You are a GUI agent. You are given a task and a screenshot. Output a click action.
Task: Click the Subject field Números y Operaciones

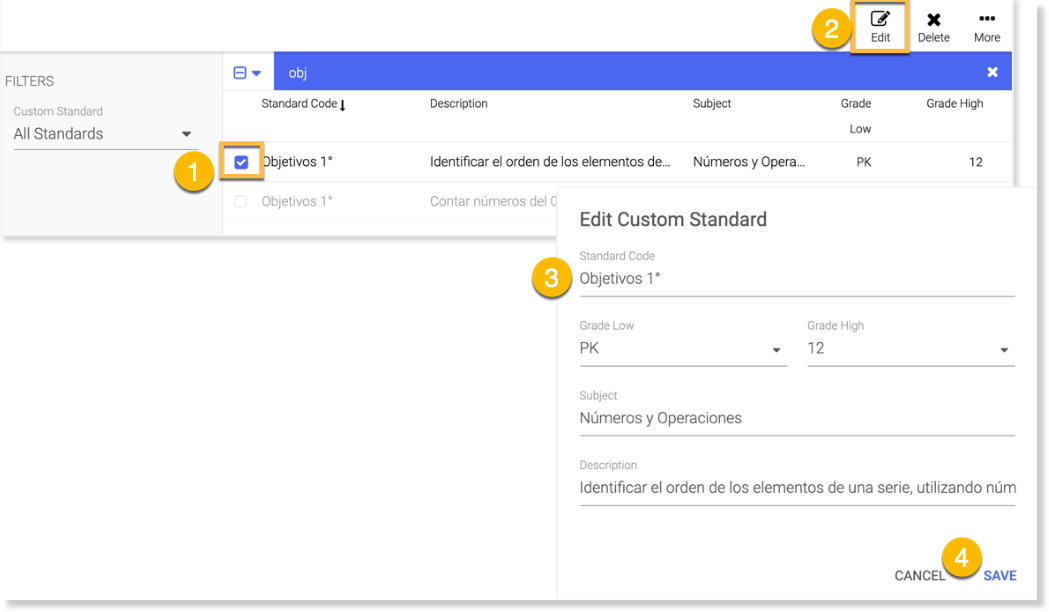click(796, 418)
